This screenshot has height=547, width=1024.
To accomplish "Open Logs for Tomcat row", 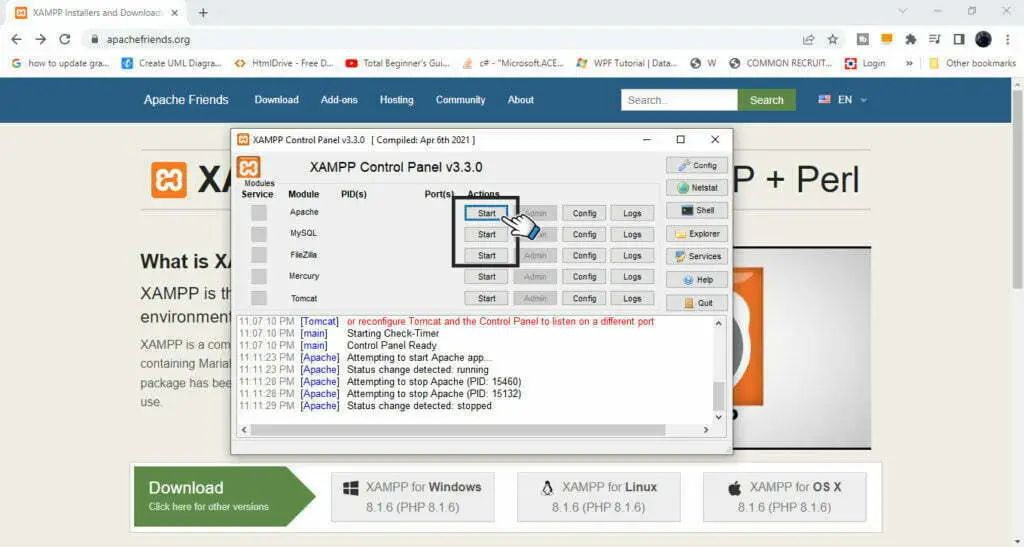I will [632, 298].
